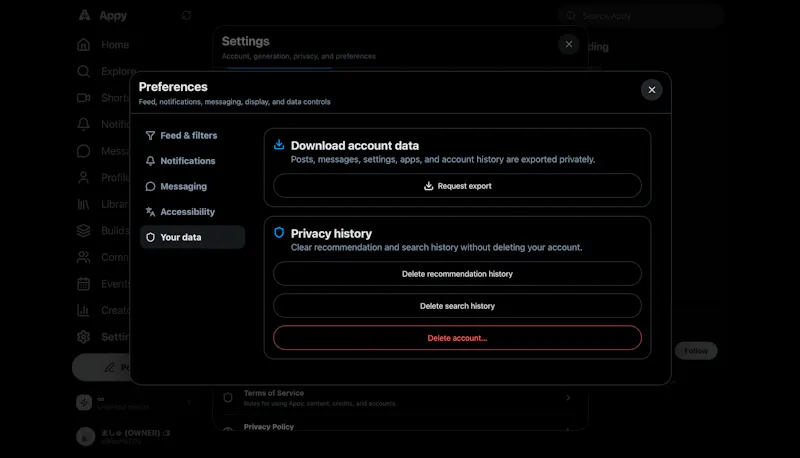The height and width of the screenshot is (458, 800).
Task: Click the Builds layers icon in sidebar
Action: click(84, 231)
